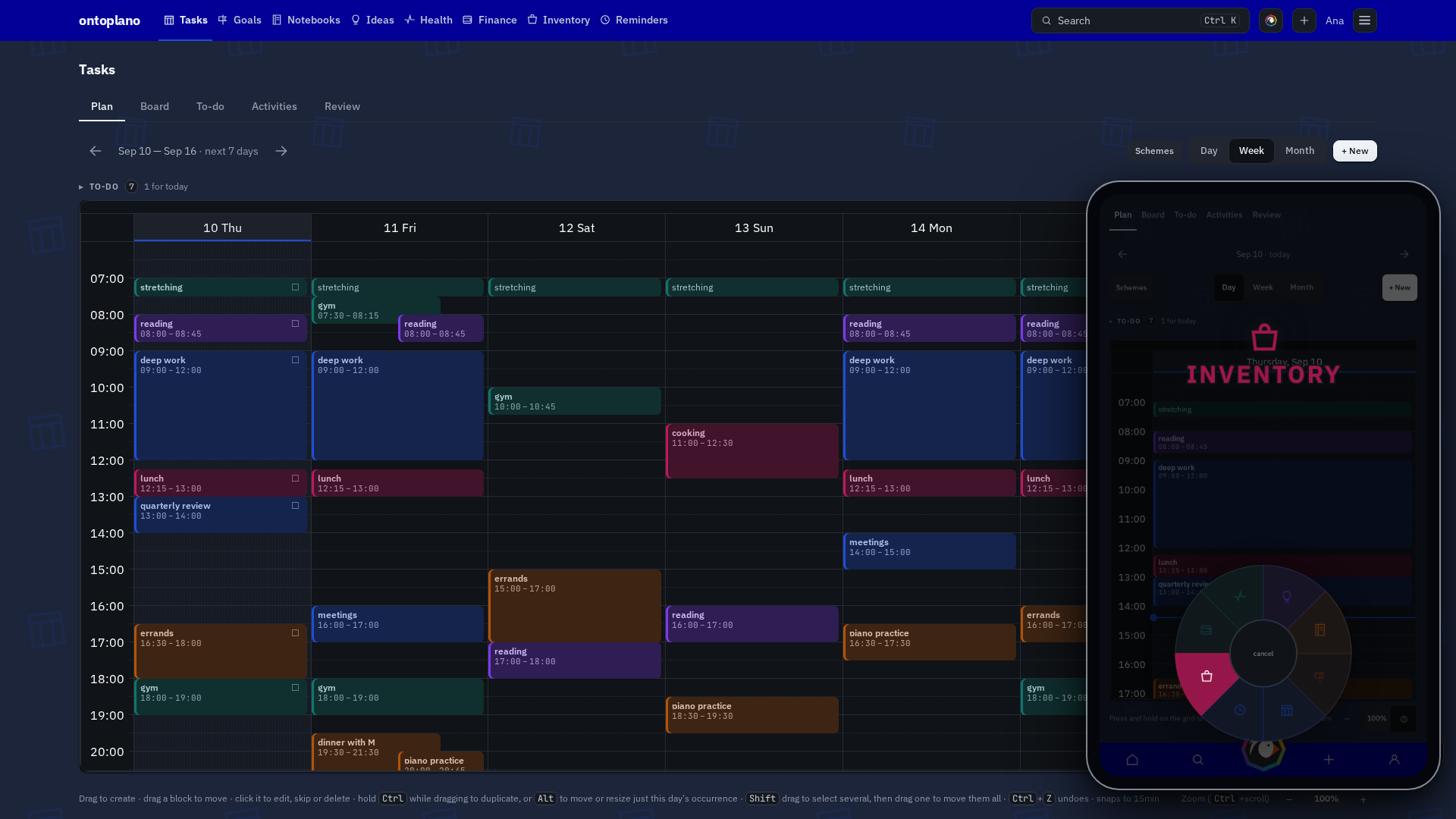Tap the home icon in phone bottom bar
The width and height of the screenshot is (1456, 819).
point(1132,759)
